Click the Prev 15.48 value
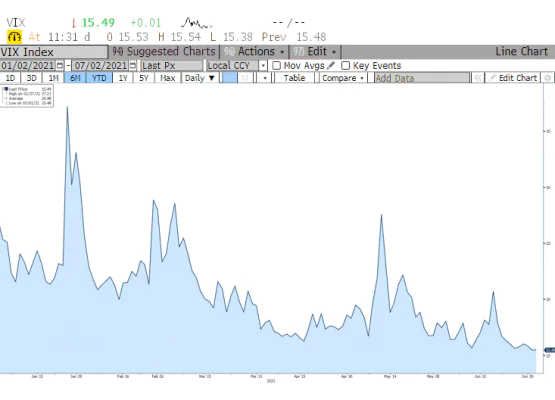This screenshot has width=555, height=400. (x=294, y=37)
